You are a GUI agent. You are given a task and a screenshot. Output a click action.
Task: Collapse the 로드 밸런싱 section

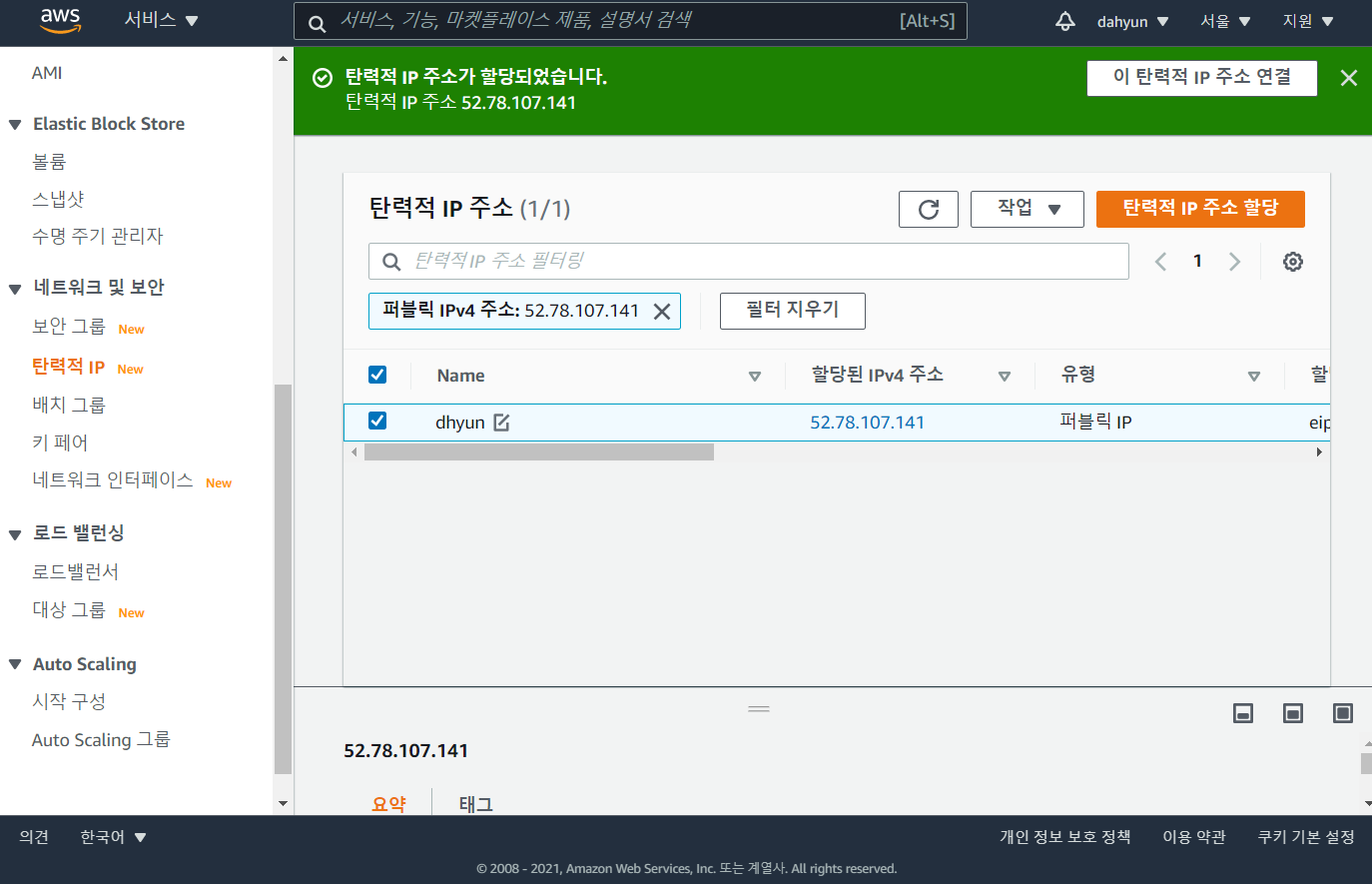click(x=15, y=534)
